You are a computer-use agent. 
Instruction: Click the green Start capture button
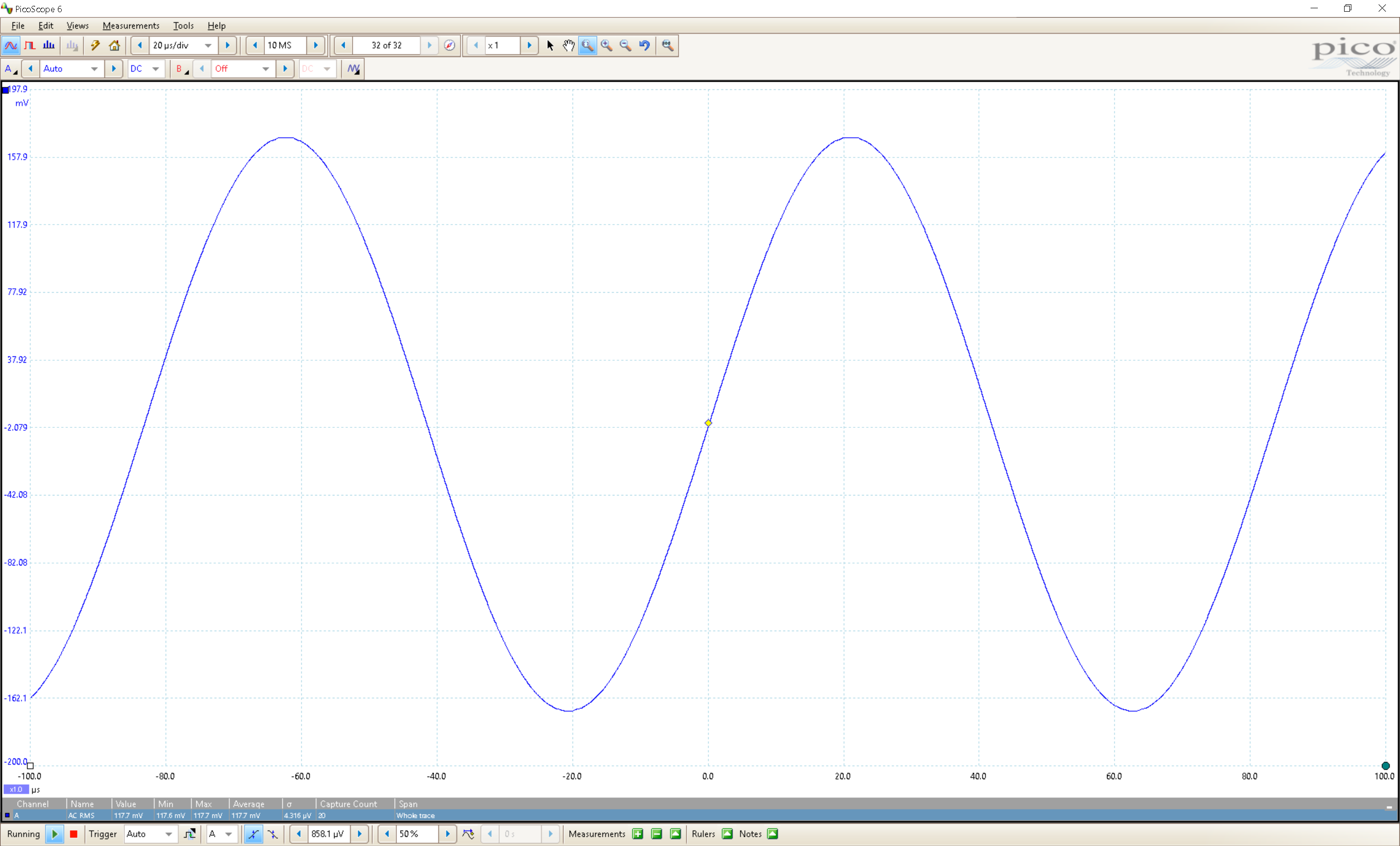(54, 834)
